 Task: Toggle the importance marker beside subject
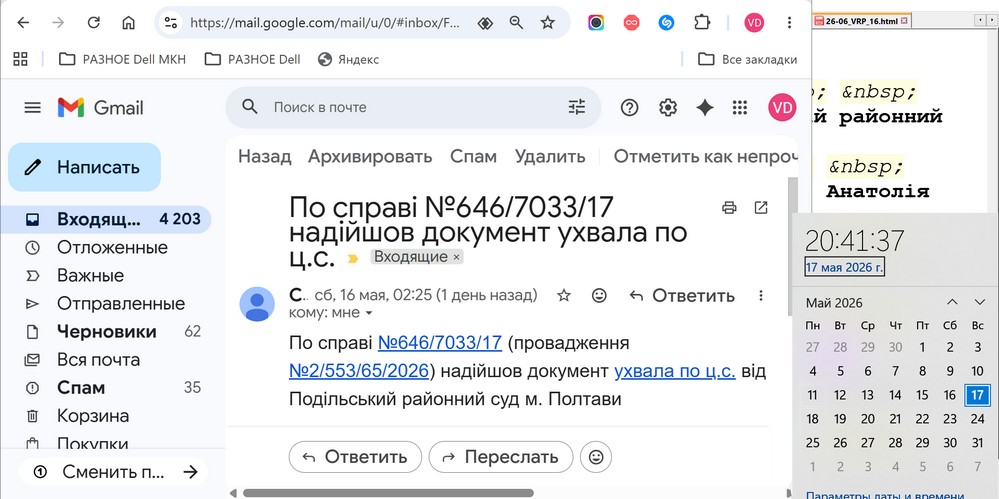coord(352,258)
